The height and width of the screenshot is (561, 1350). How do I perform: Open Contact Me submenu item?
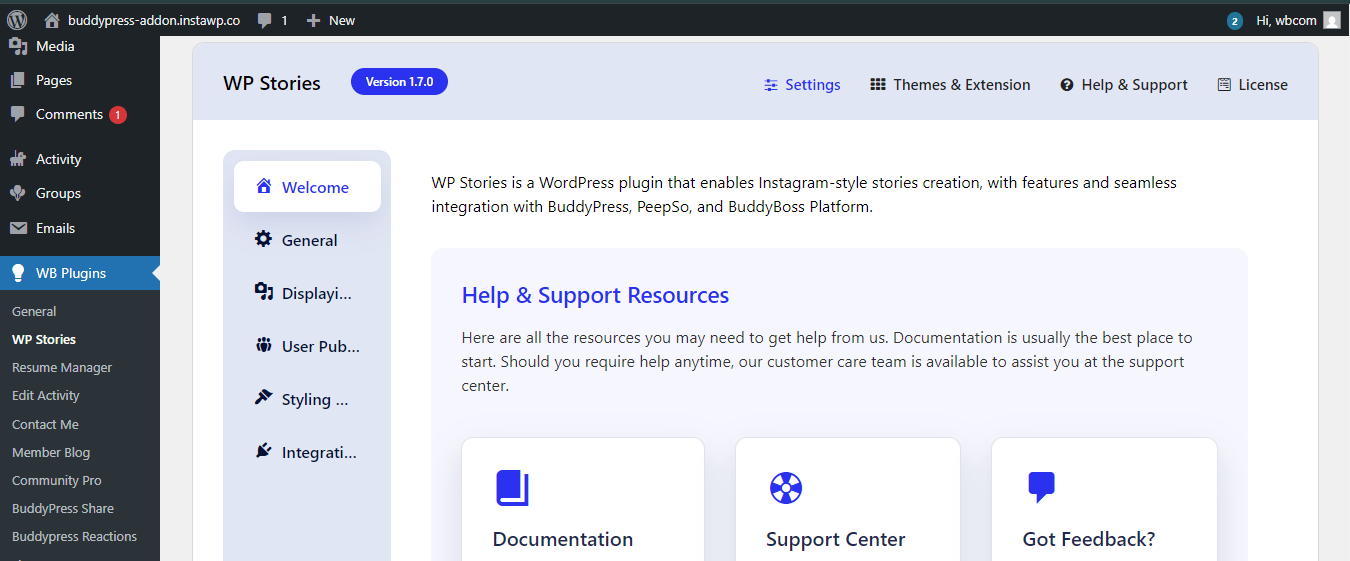pos(45,424)
